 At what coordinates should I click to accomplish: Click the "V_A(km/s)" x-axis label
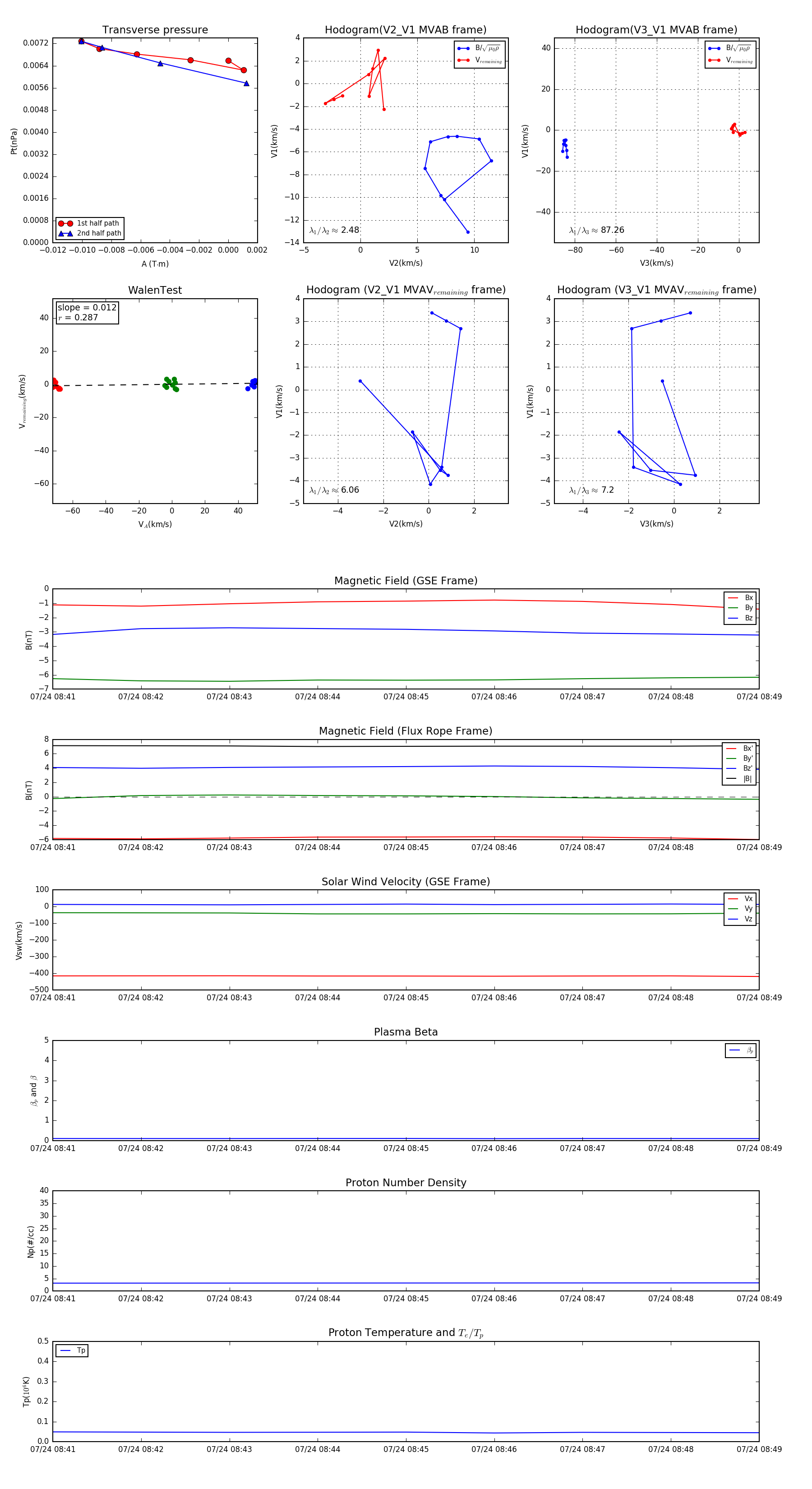pyautogui.click(x=155, y=524)
